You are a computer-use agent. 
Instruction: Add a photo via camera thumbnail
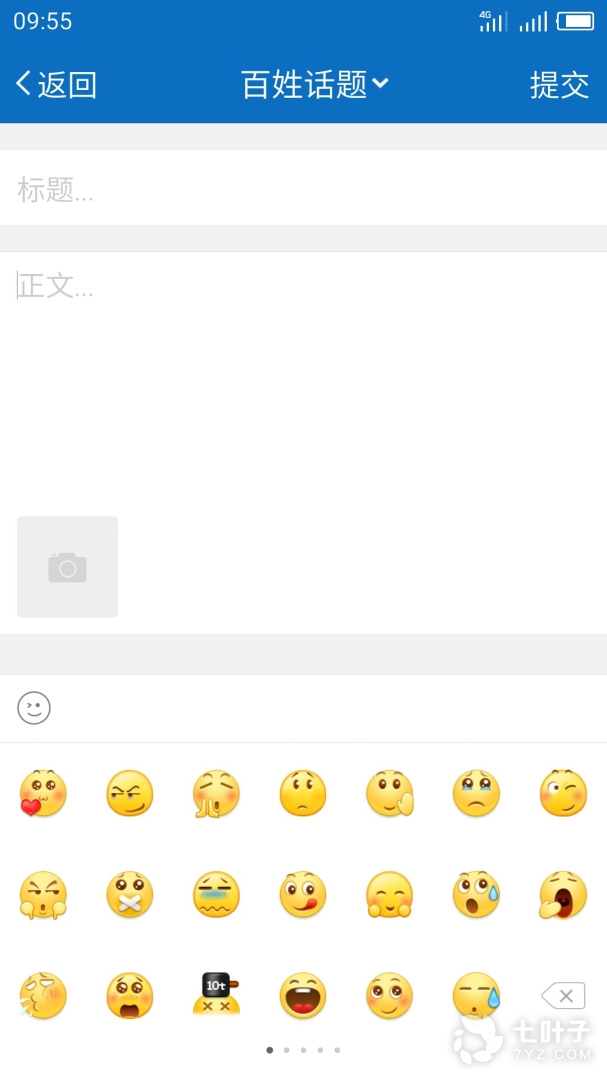(x=68, y=567)
